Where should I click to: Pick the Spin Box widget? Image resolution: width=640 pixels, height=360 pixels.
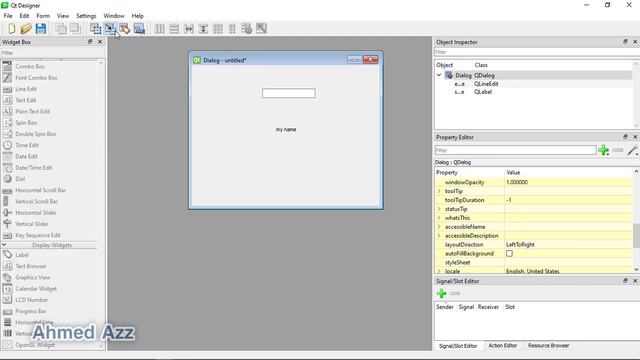tap(26, 122)
